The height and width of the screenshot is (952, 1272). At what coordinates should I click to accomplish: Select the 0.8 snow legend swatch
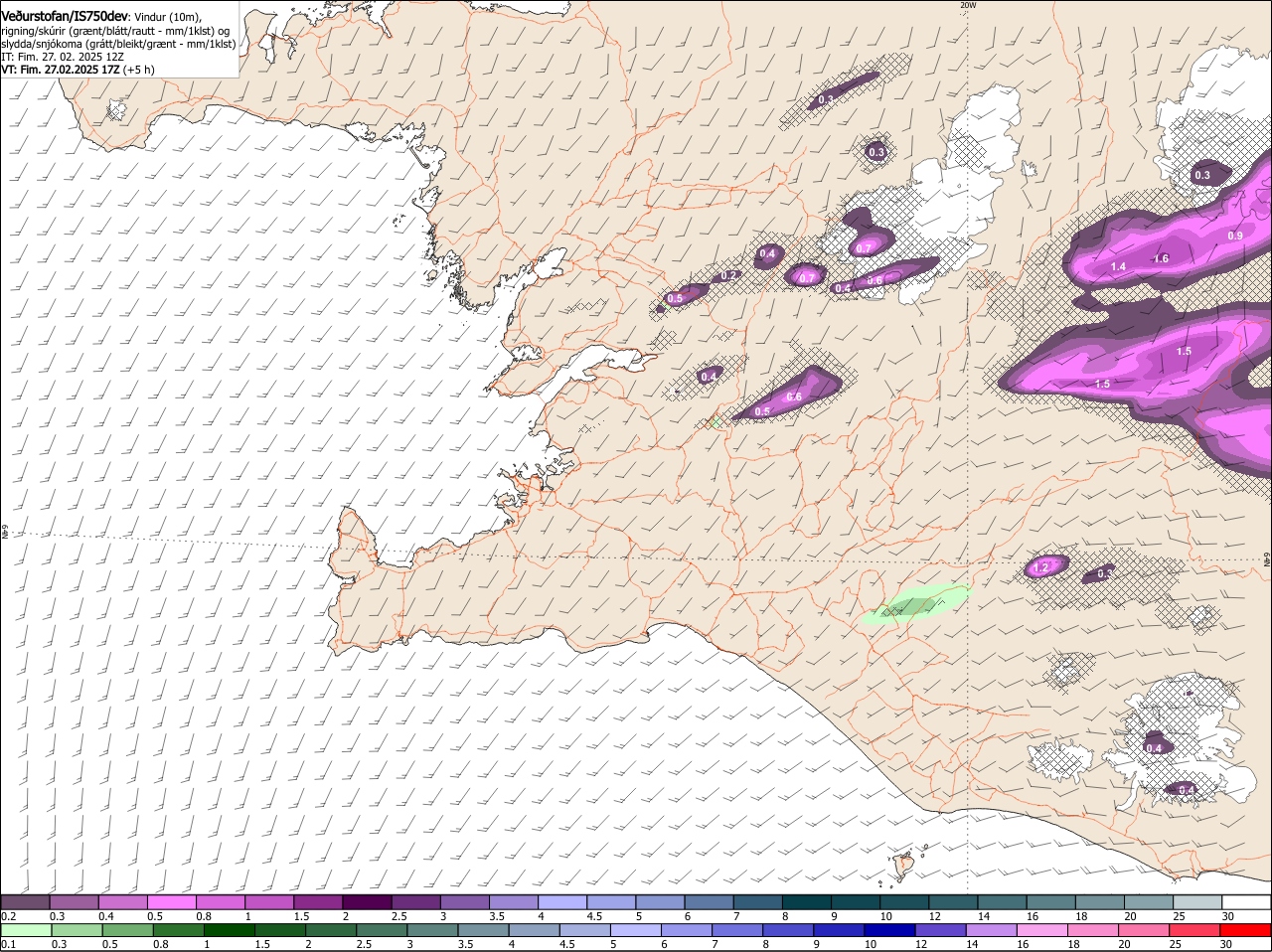pyautogui.click(x=221, y=902)
